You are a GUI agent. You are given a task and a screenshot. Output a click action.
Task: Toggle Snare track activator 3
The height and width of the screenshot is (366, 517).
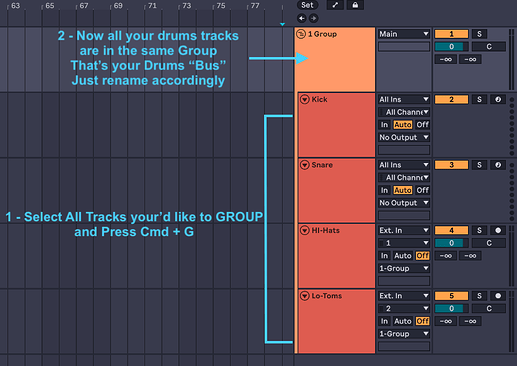coord(451,165)
